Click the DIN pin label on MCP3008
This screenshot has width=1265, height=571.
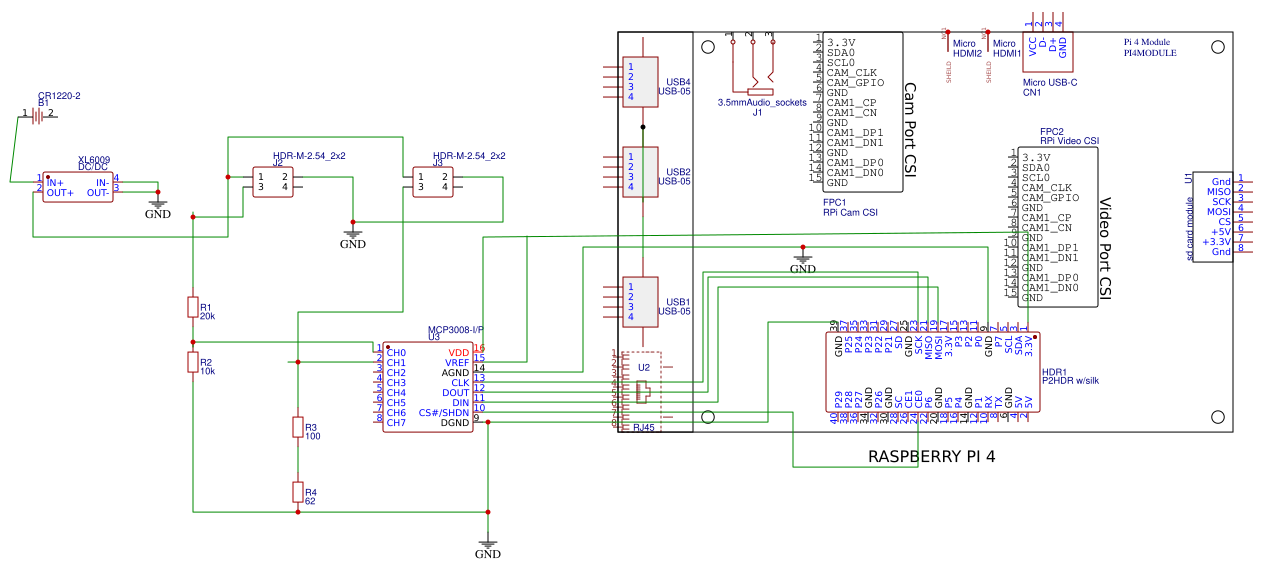coord(461,402)
